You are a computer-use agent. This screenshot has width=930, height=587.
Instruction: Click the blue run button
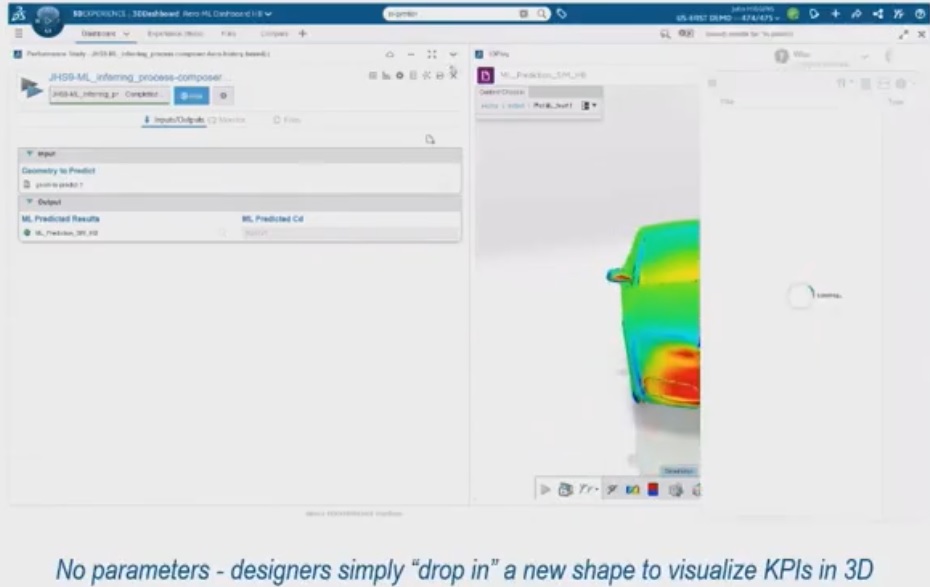pos(191,95)
